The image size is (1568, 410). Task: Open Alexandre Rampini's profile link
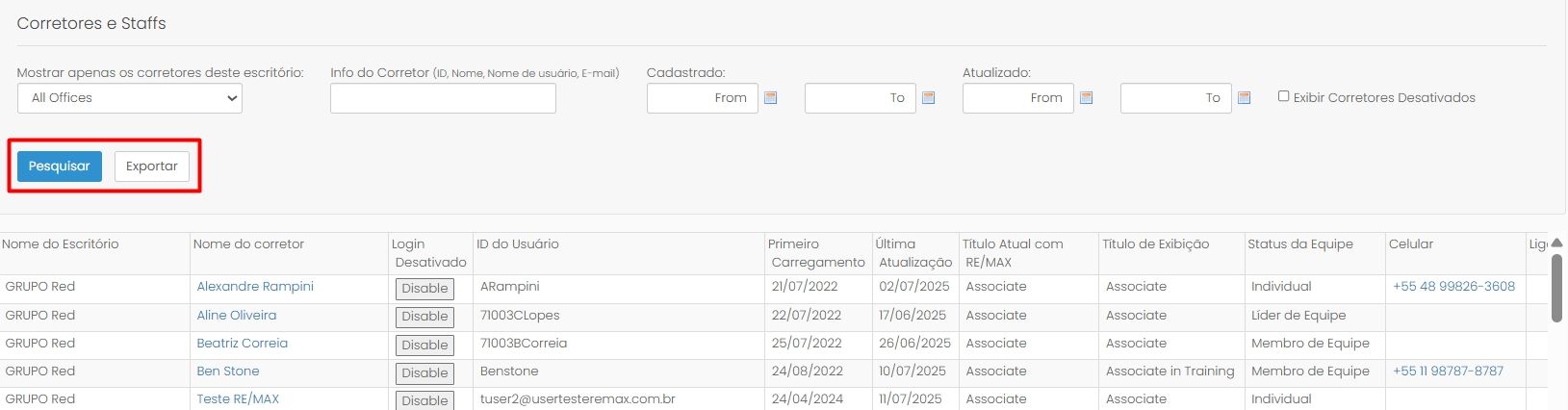pos(255,286)
